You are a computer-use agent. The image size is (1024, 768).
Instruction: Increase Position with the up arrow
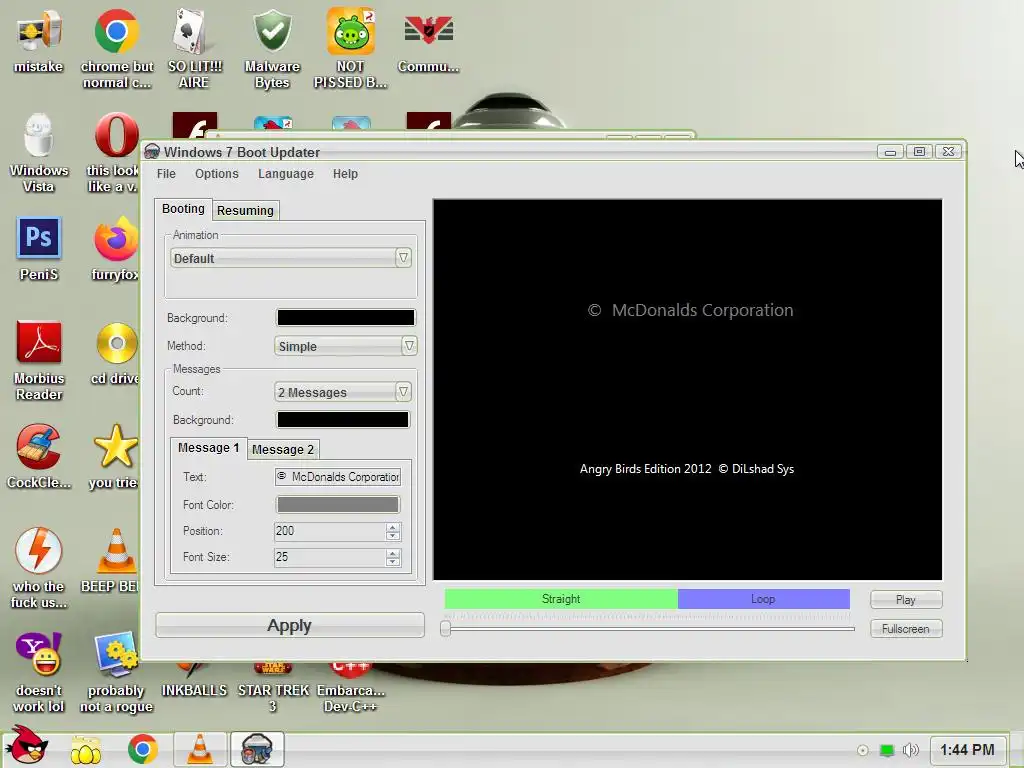coord(392,527)
